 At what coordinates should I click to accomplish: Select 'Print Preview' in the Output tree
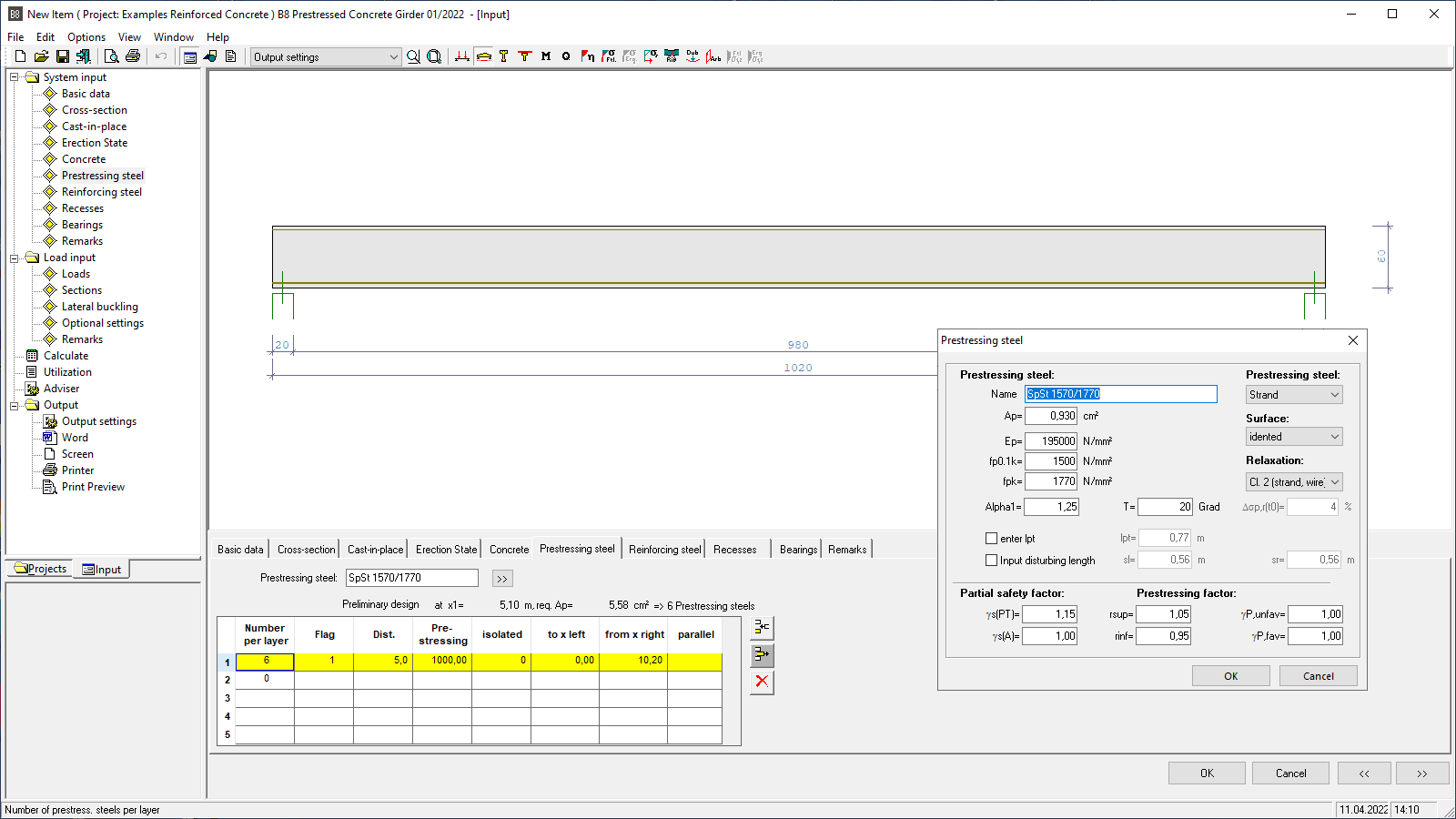coord(93,487)
